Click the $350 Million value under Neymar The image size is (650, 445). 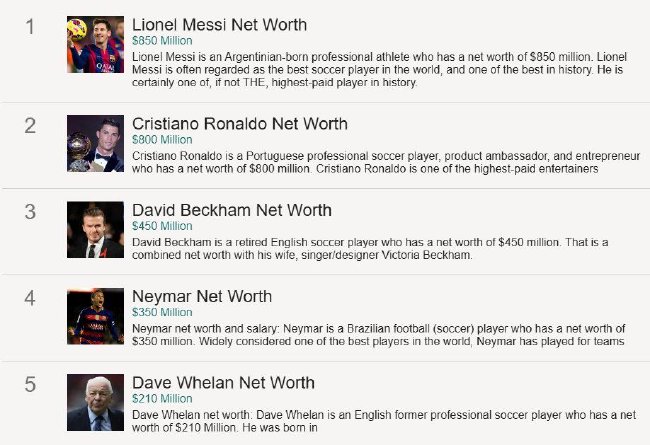(x=162, y=312)
